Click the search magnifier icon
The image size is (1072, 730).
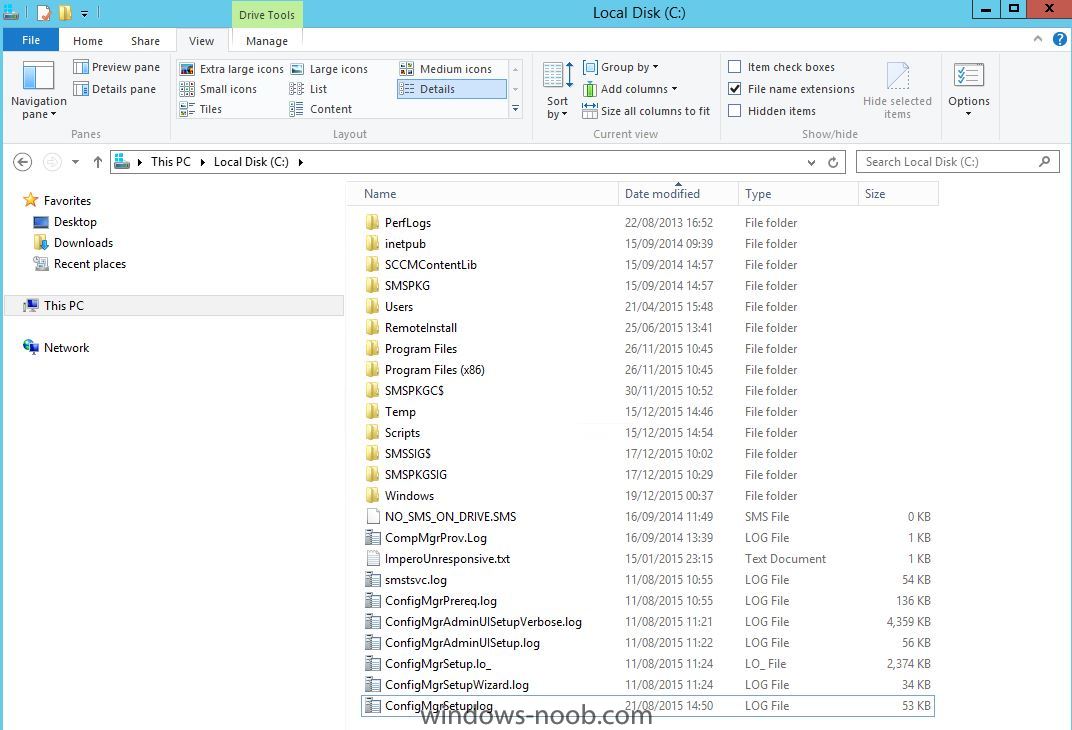click(1045, 162)
